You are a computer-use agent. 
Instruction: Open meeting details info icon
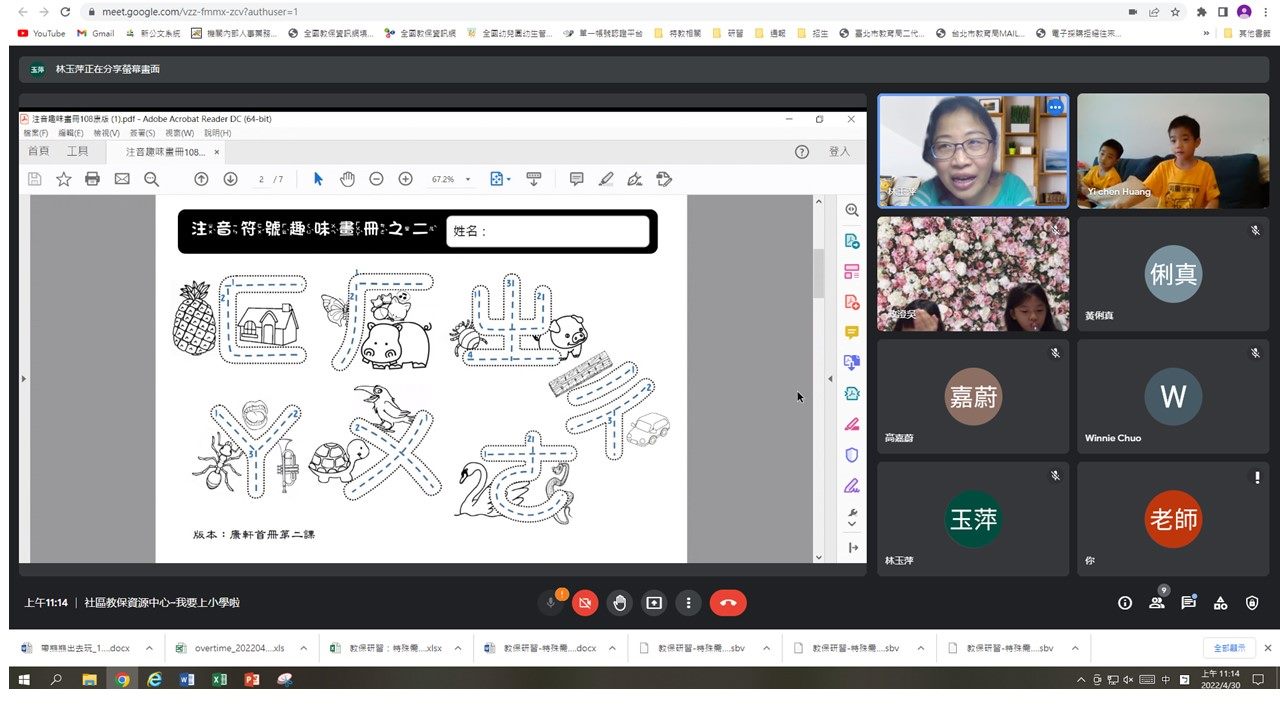[x=1125, y=603]
